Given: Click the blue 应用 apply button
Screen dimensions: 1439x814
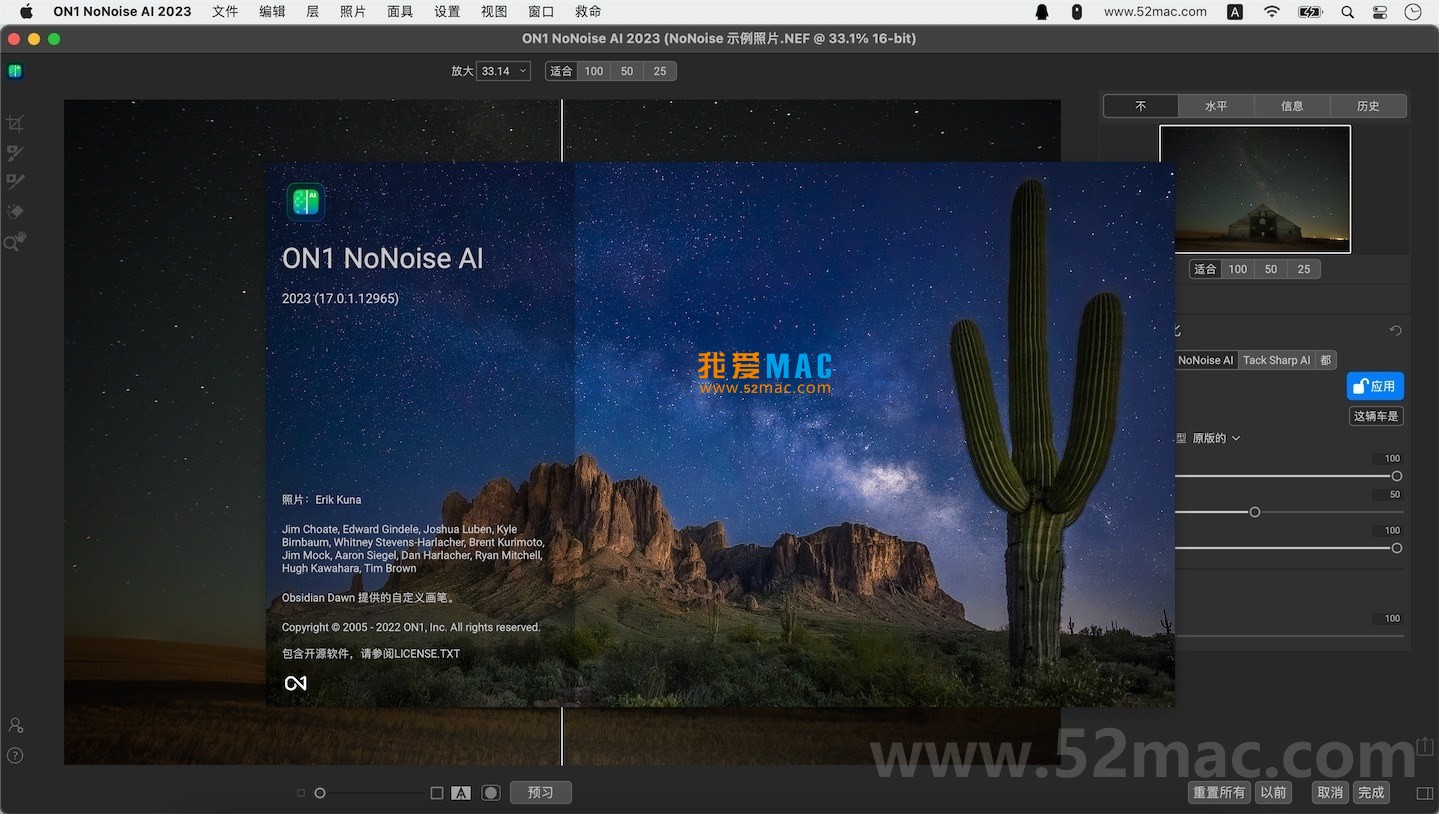Looking at the screenshot, I should pyautogui.click(x=1375, y=385).
